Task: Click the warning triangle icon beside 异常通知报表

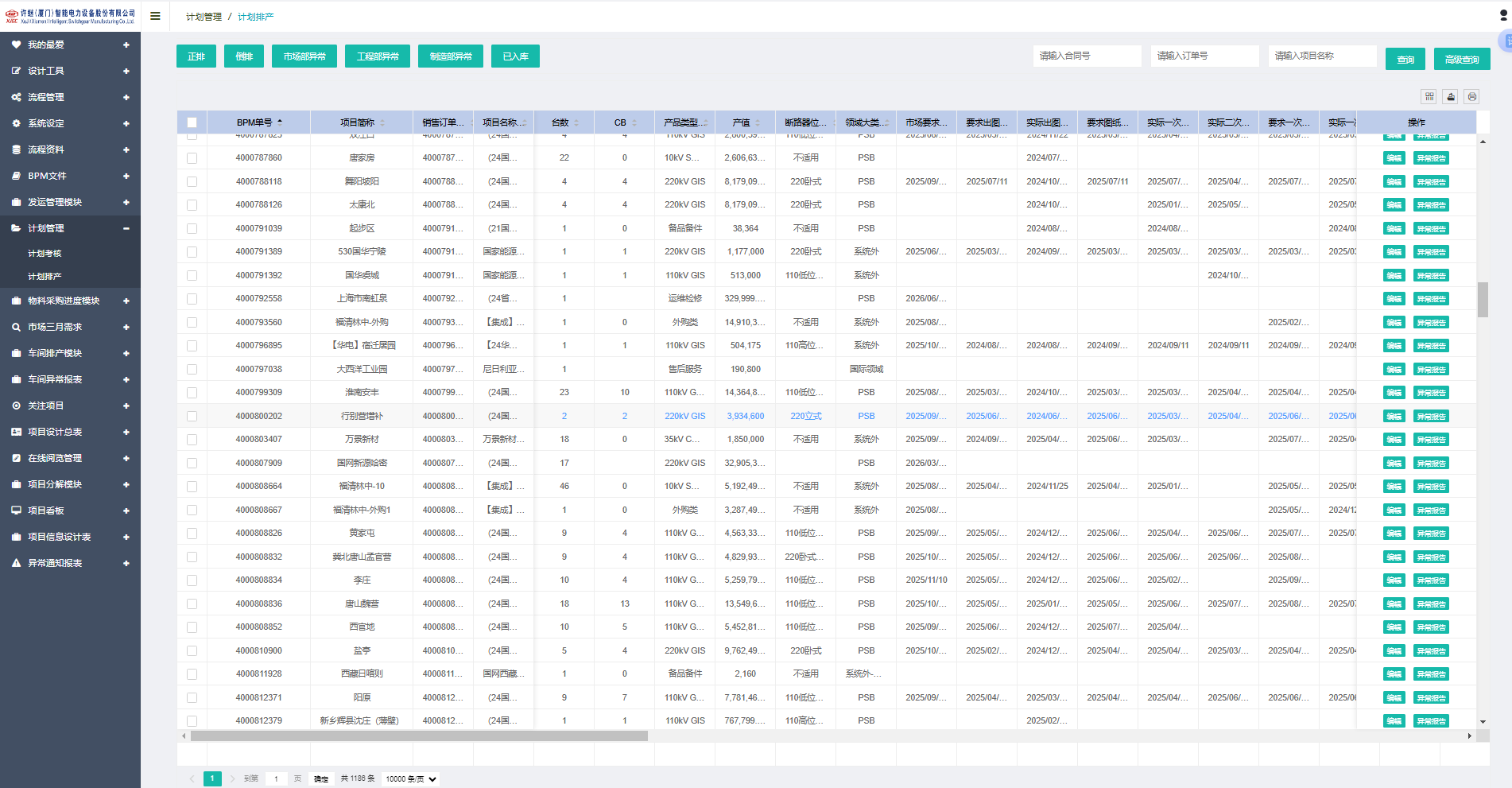Action: pyautogui.click(x=16, y=563)
